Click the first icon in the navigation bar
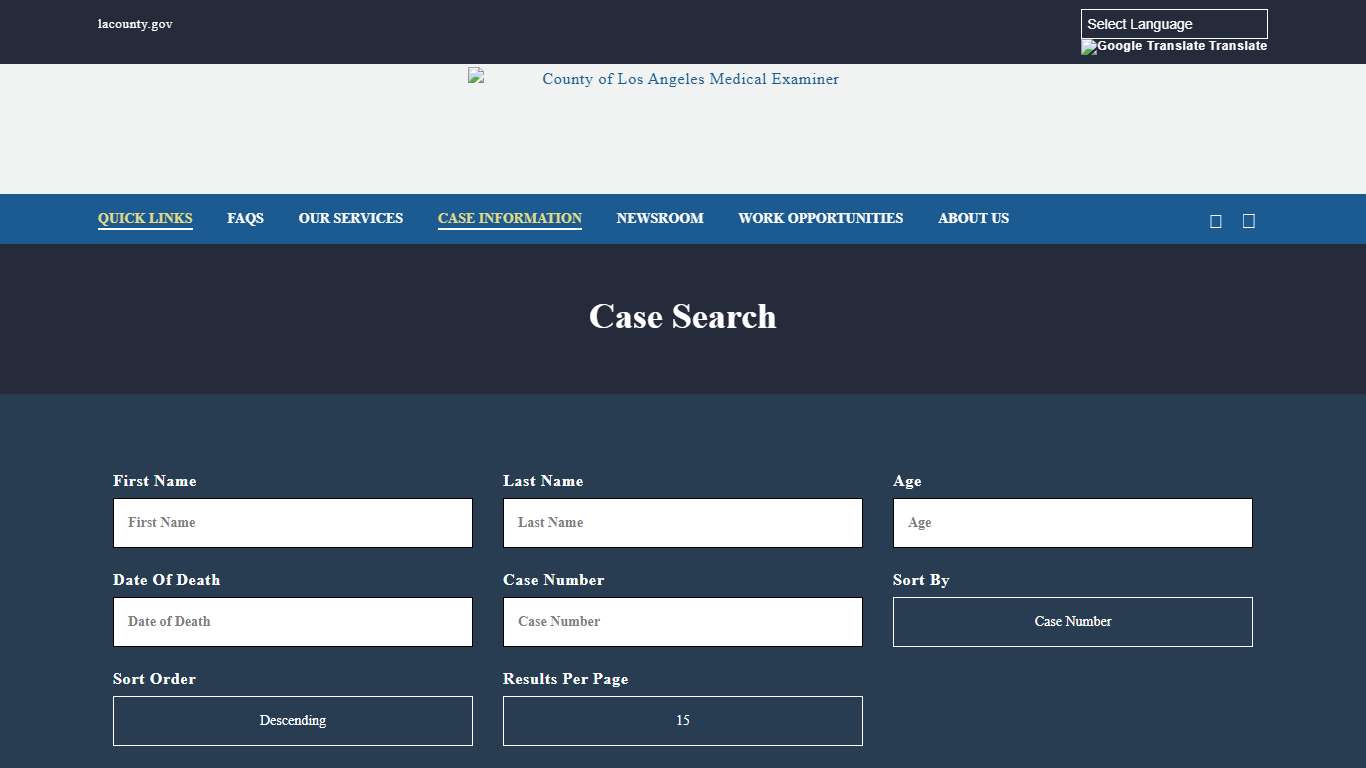Image resolution: width=1366 pixels, height=768 pixels. [x=1216, y=220]
